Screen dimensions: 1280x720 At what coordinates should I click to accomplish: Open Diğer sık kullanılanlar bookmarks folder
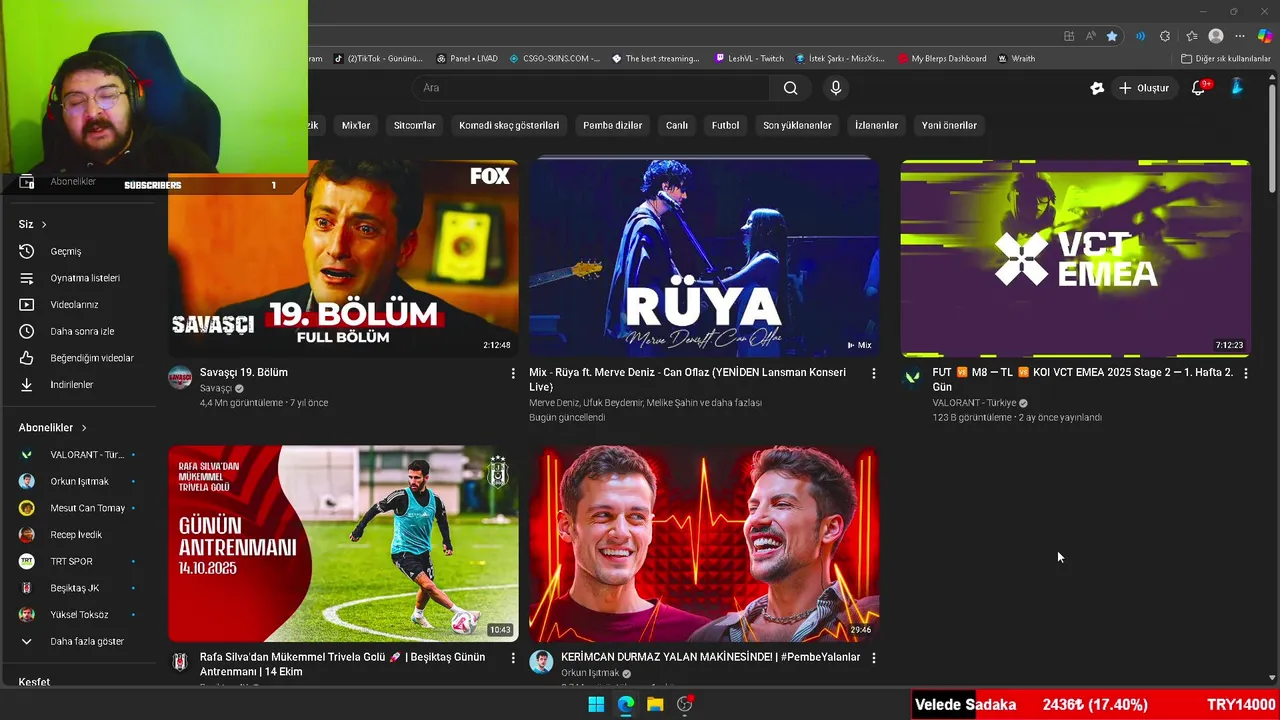coord(1226,59)
